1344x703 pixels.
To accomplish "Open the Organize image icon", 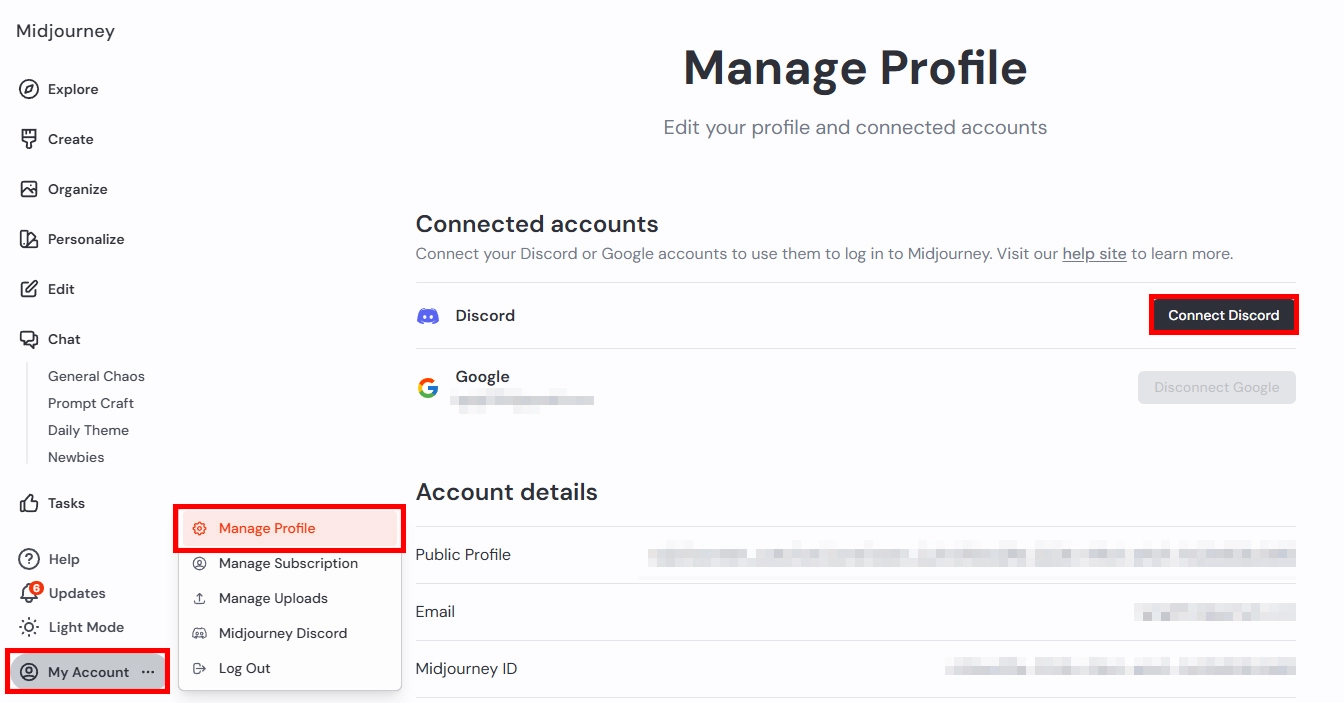I will click(x=29, y=189).
